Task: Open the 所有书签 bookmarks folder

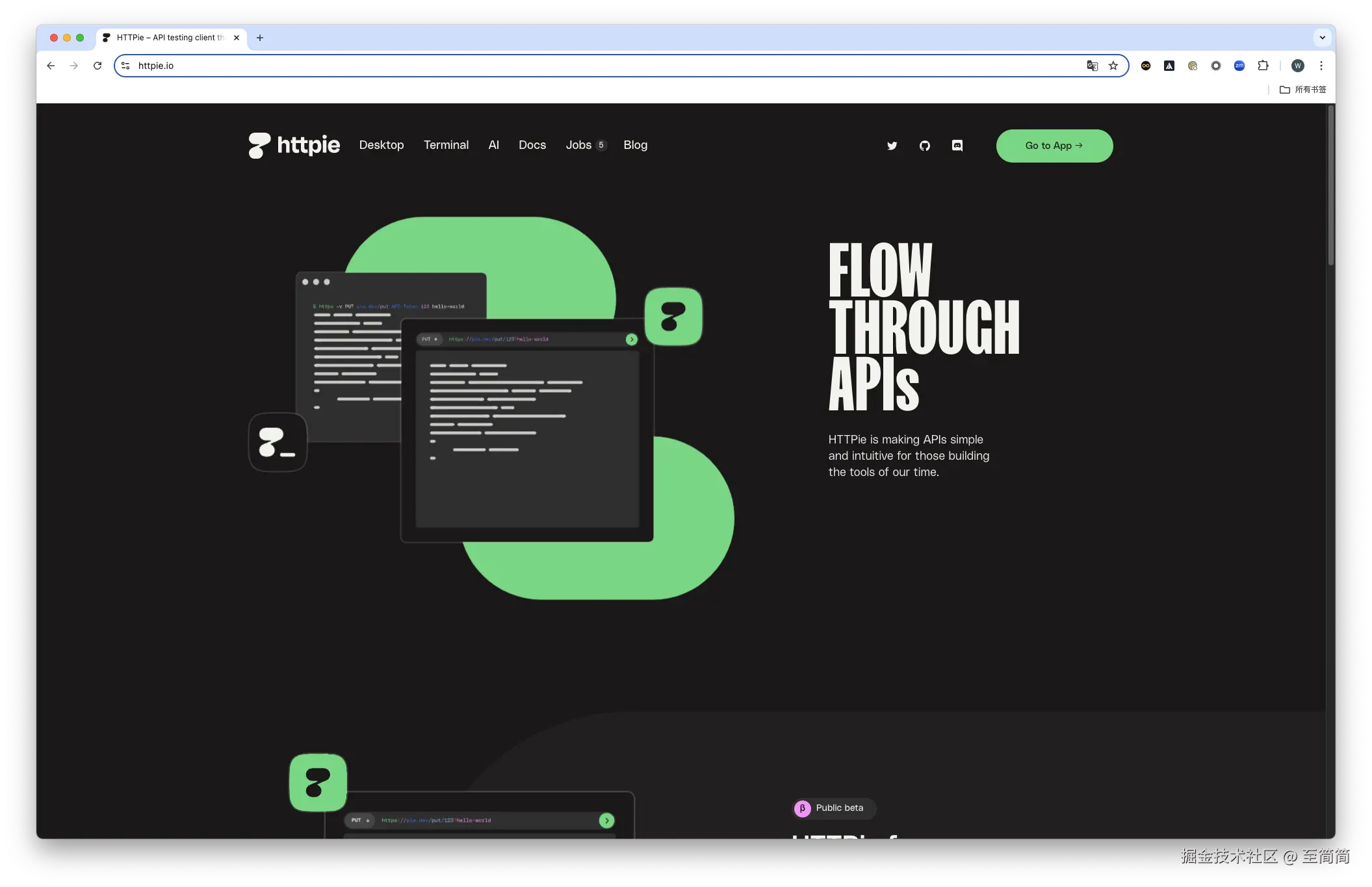Action: tap(1302, 90)
